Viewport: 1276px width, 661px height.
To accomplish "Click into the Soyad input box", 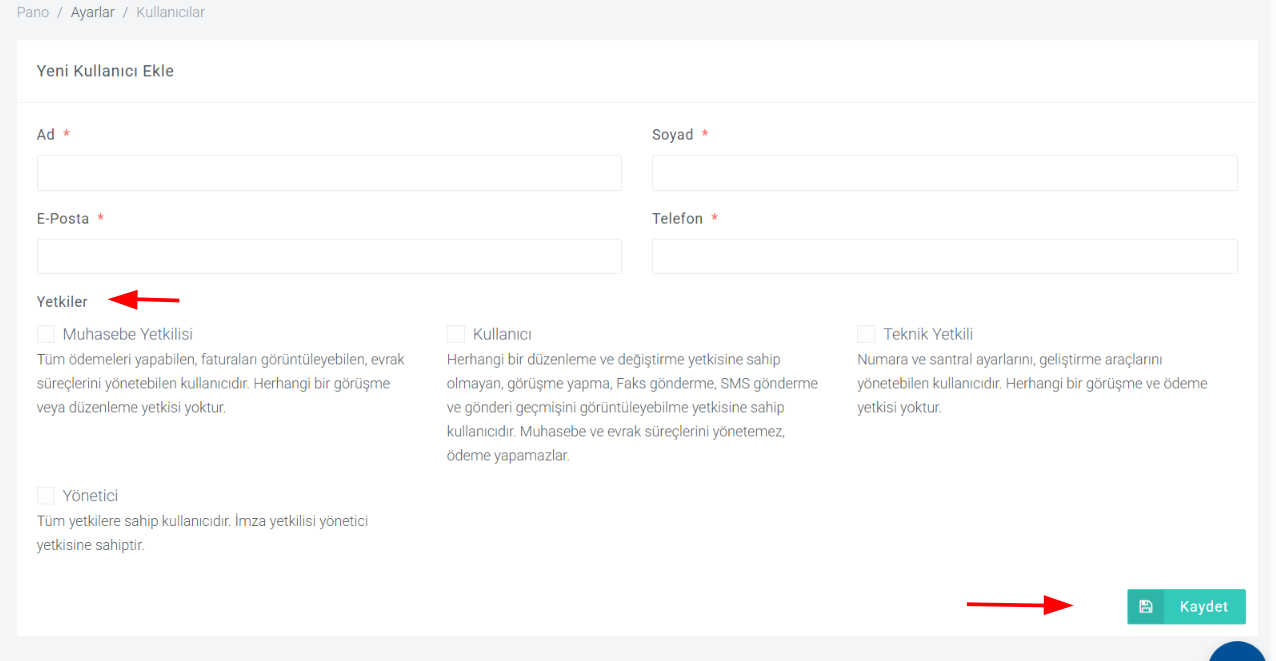I will pyautogui.click(x=945, y=173).
